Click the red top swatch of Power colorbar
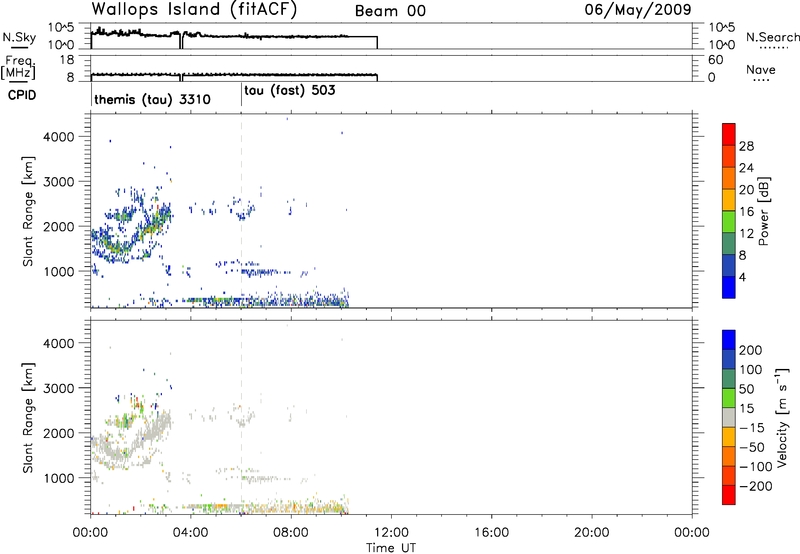800x554 pixels. (729, 134)
